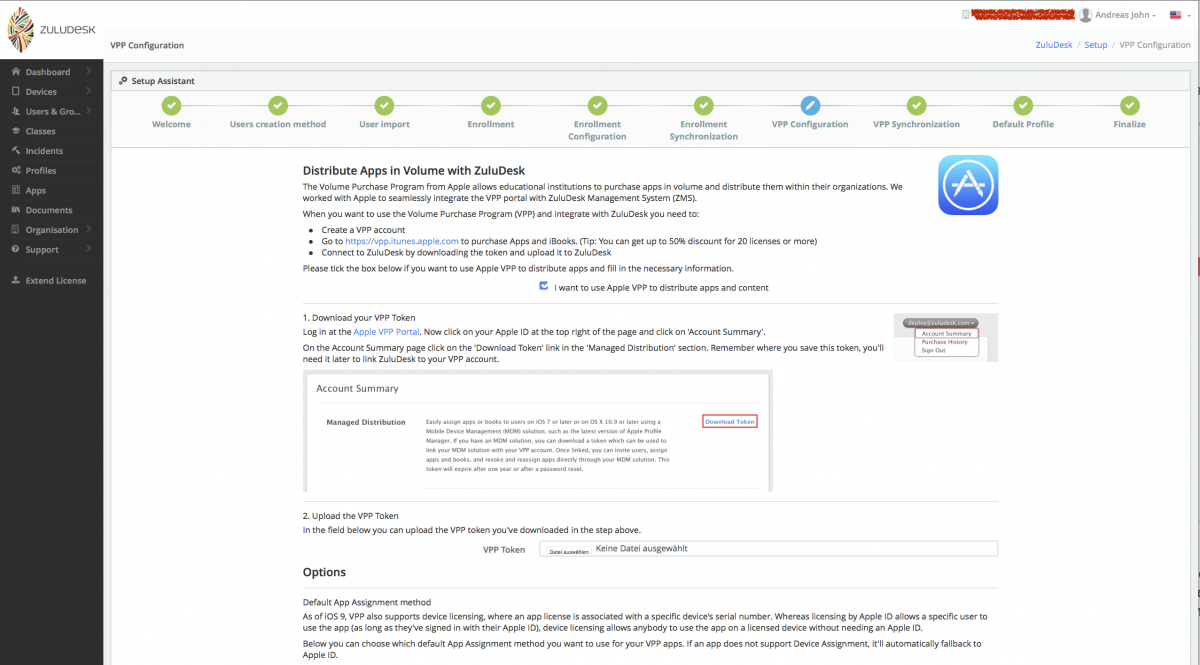Image resolution: width=1200 pixels, height=665 pixels.
Task: Tick the Apple VPP distribute apps checkbox
Action: tap(544, 286)
